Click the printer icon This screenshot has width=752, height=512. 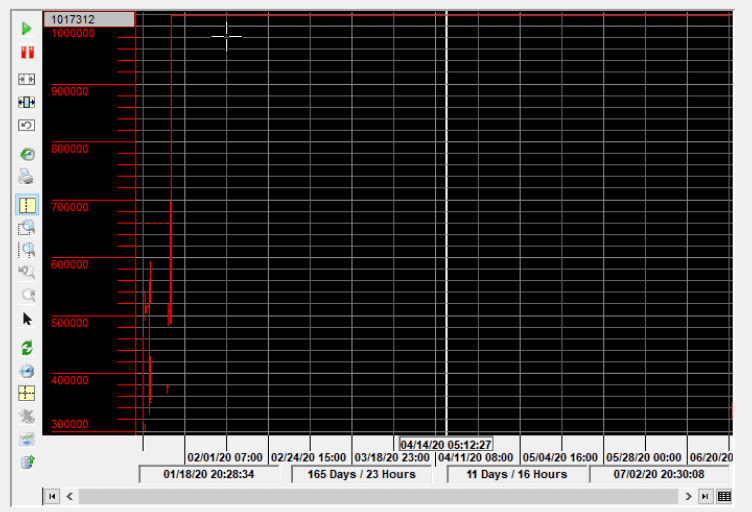(x=27, y=177)
